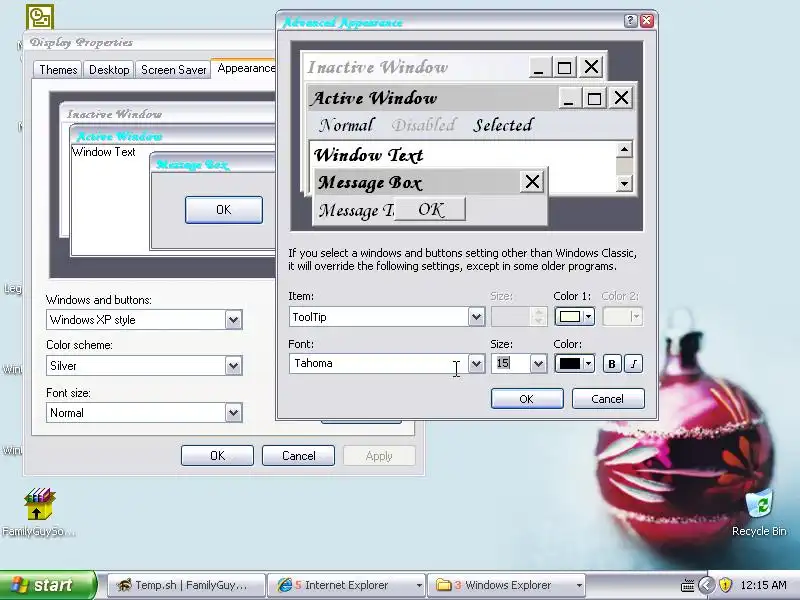The height and width of the screenshot is (600, 800).
Task: Toggle the Bold font button
Action: tap(612, 364)
